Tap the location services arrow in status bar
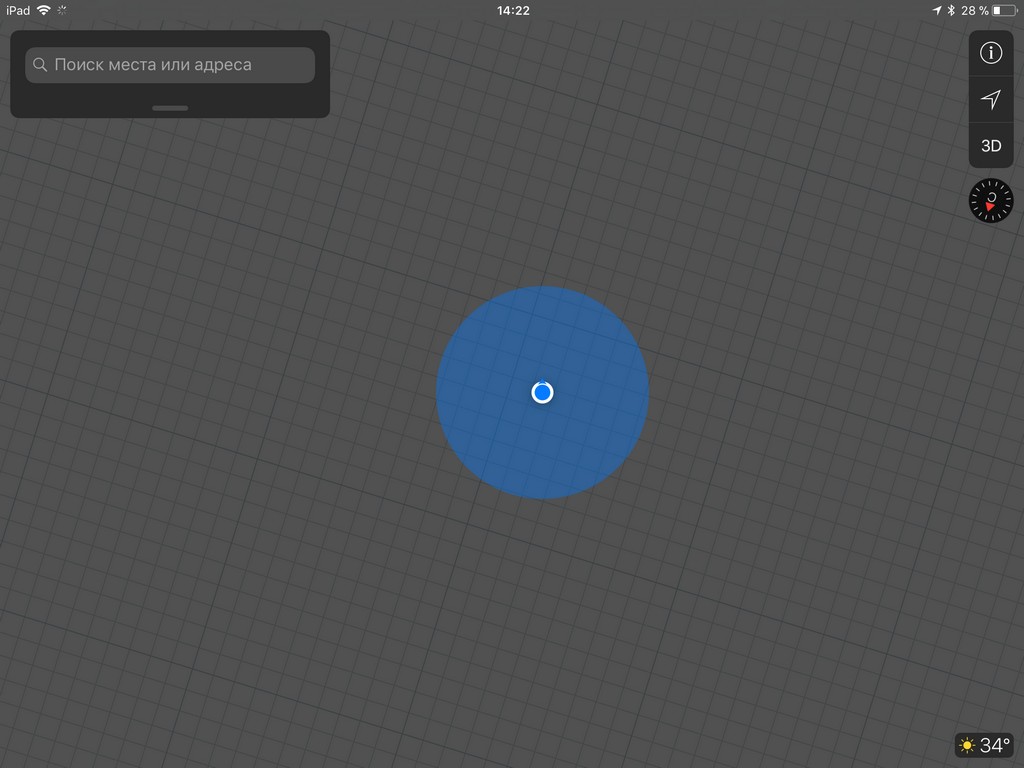The image size is (1024, 768). [x=937, y=10]
